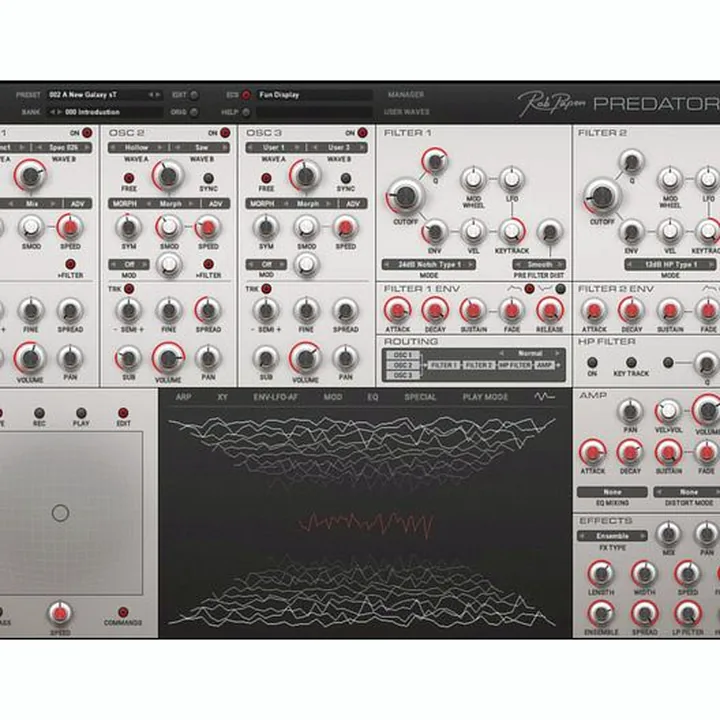Screen dimensions: 720x720
Task: Toggle XY COMMANDS LED
Action: click(123, 612)
